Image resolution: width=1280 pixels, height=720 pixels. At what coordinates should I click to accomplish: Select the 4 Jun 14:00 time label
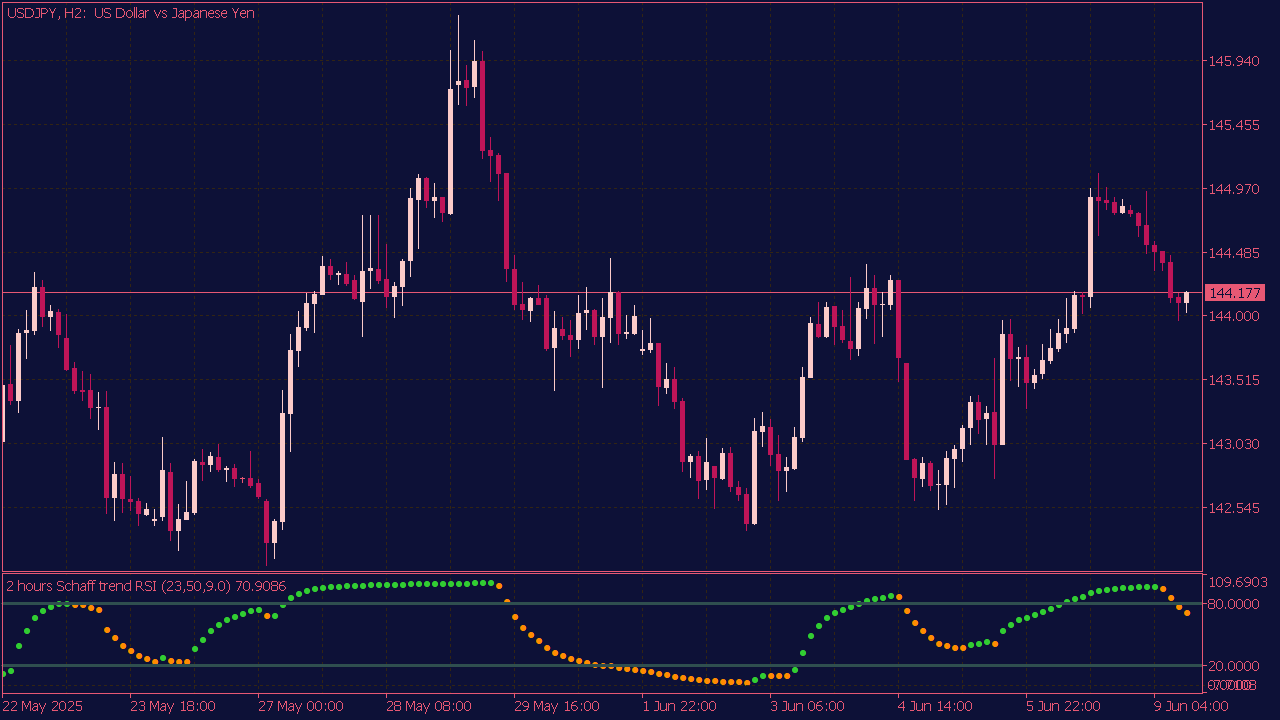click(935, 706)
